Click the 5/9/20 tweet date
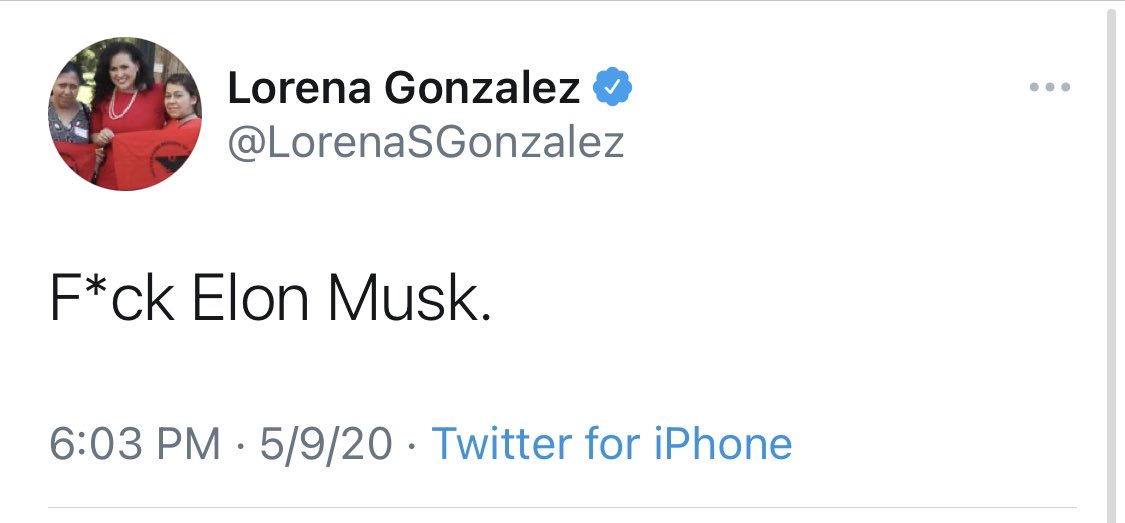Viewport: 1125px width, 523px height. pyautogui.click(x=326, y=443)
